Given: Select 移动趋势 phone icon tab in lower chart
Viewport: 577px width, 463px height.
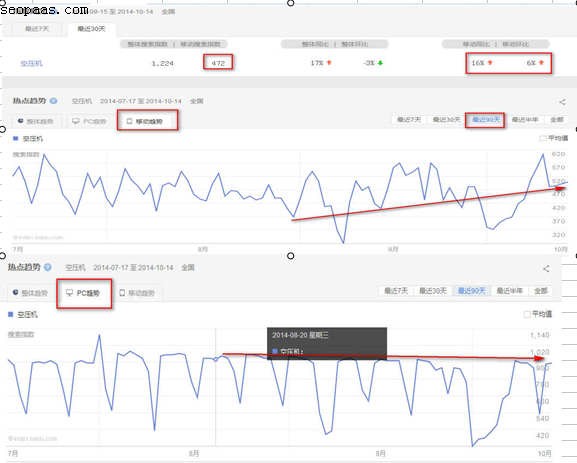Looking at the screenshot, I should 137,293.
